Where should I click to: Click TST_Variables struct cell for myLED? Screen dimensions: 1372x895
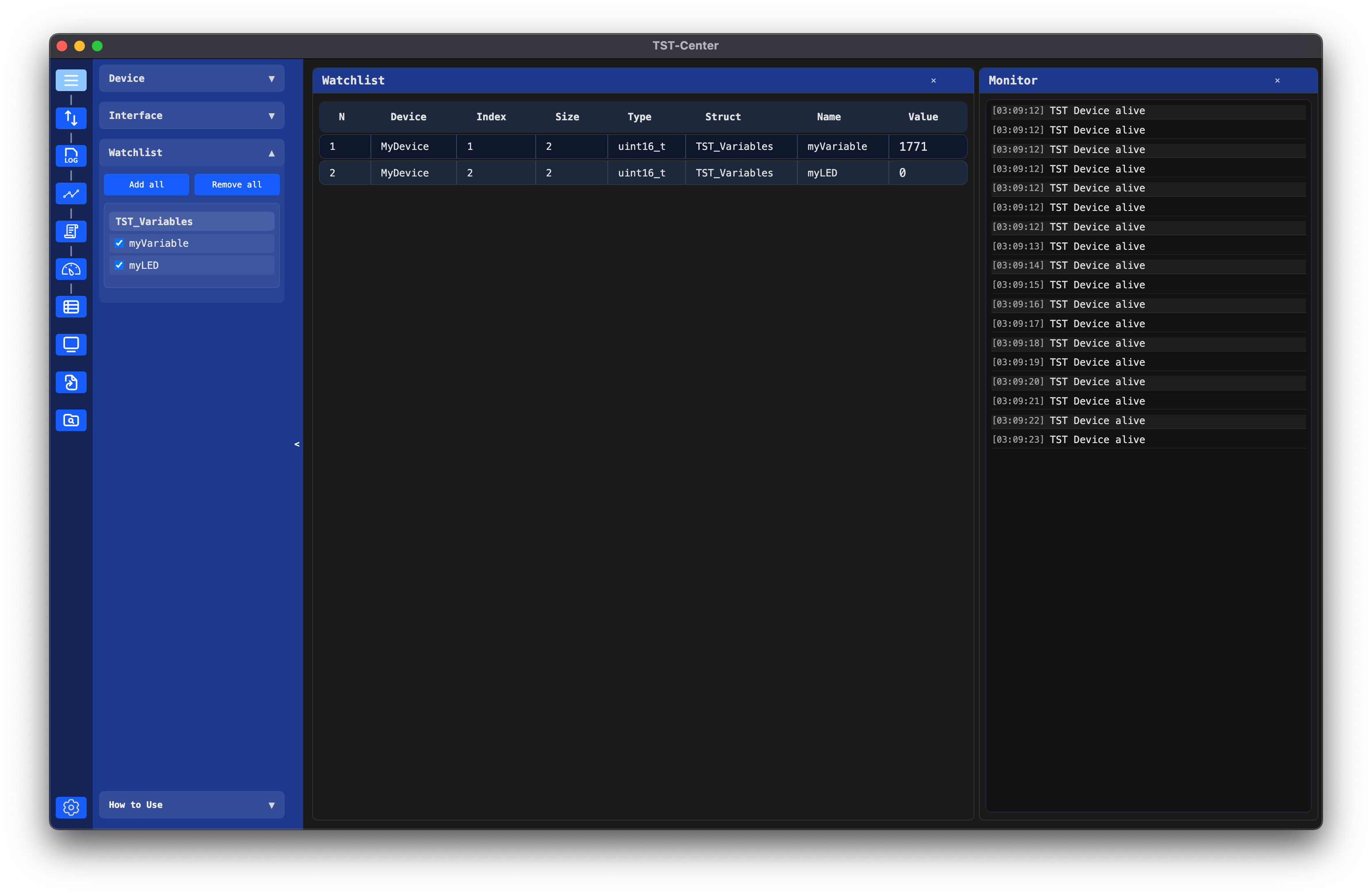[741, 173]
